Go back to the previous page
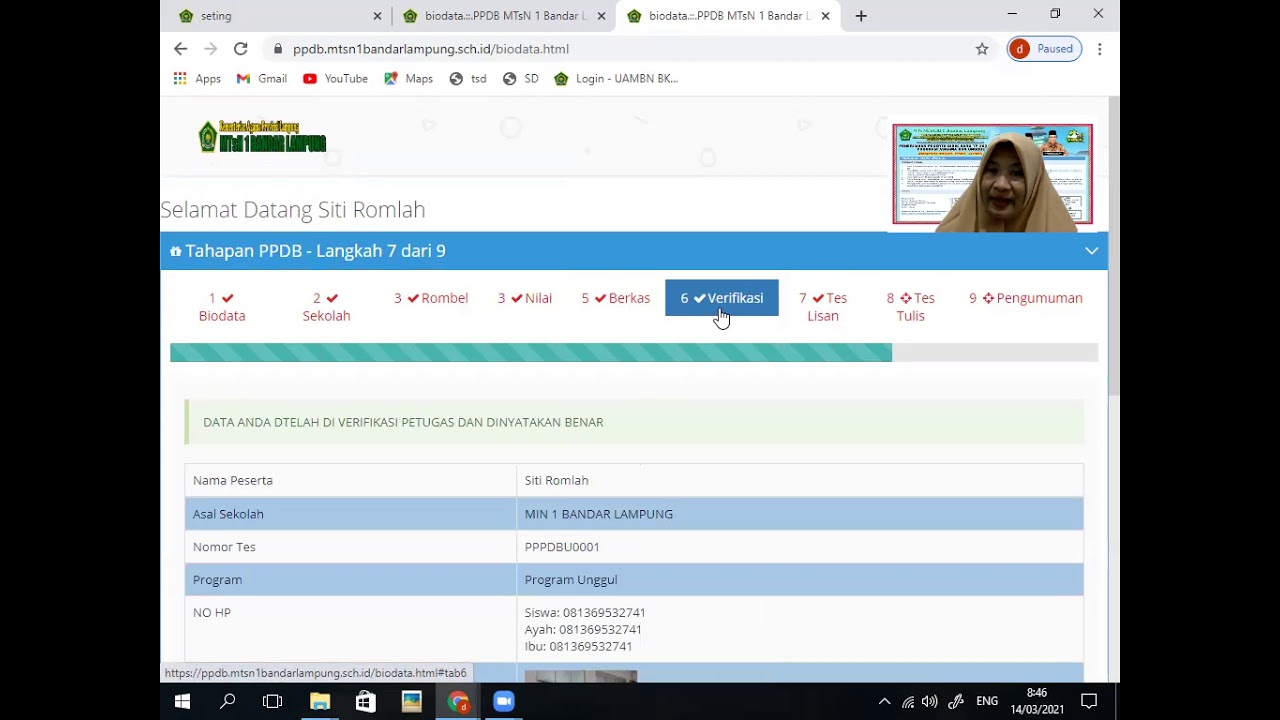The width and height of the screenshot is (1280, 720). pyautogui.click(x=180, y=49)
